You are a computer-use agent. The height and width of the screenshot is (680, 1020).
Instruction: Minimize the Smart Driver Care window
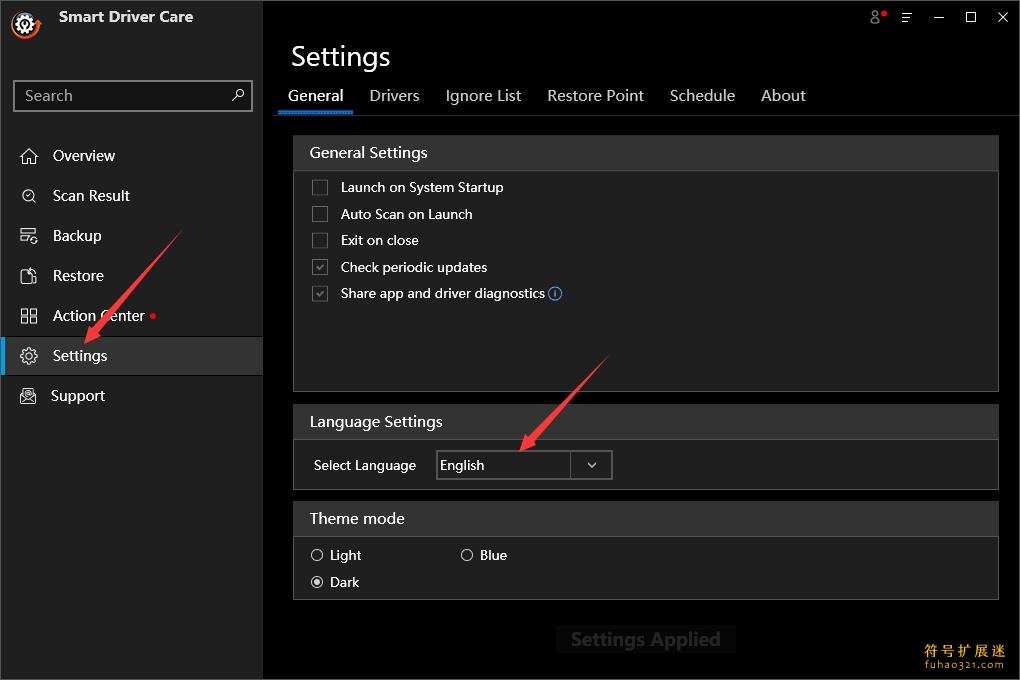(x=939, y=18)
